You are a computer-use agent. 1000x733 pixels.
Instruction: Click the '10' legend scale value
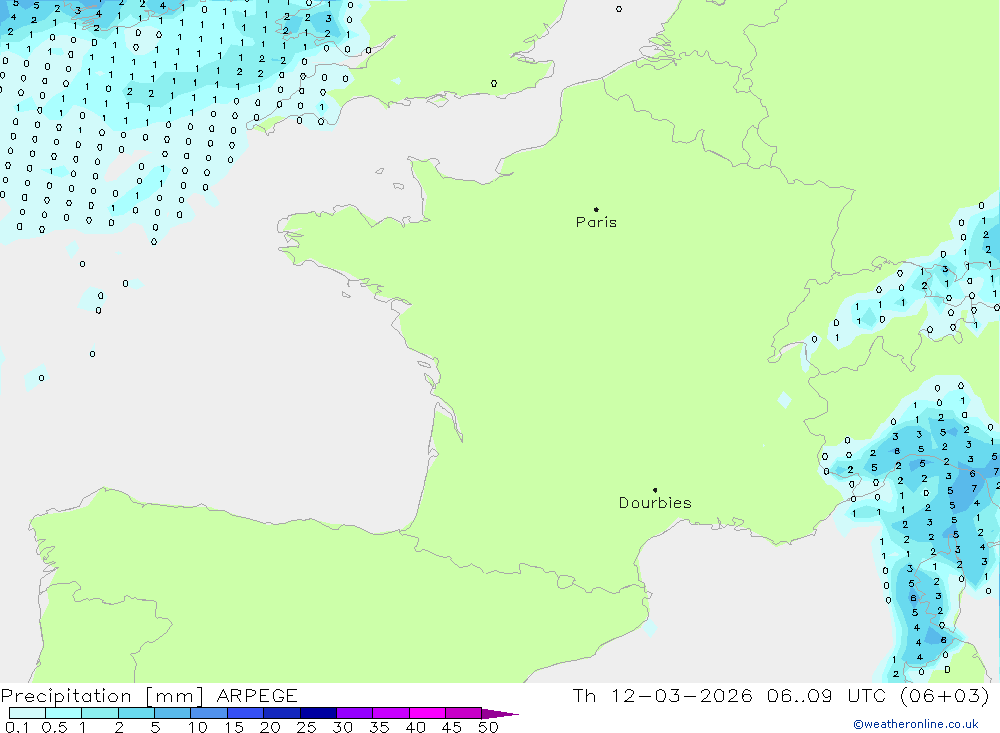198,727
